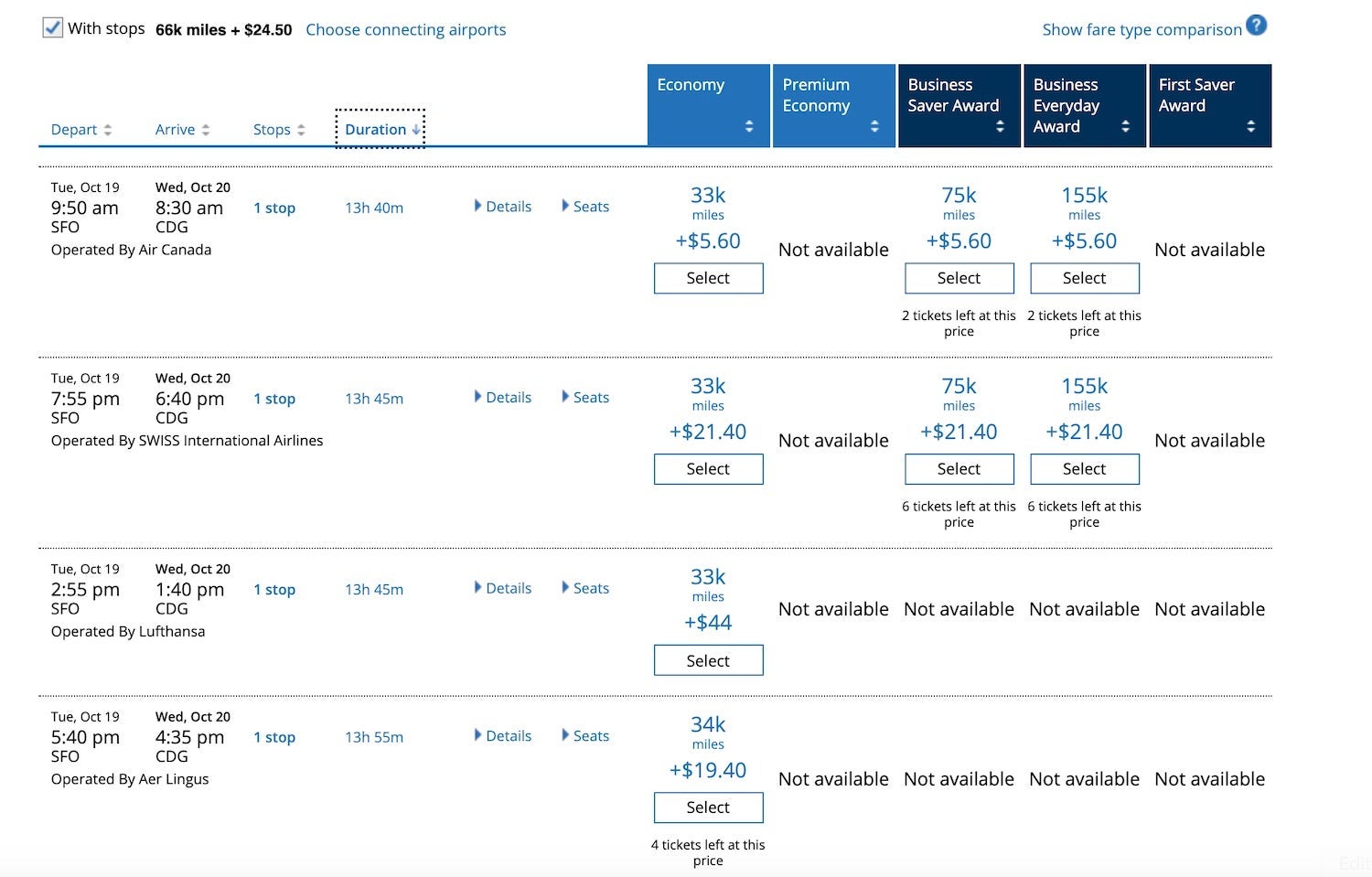
Task: Select the Aer Lingus 34k Economy fare
Action: (708, 807)
